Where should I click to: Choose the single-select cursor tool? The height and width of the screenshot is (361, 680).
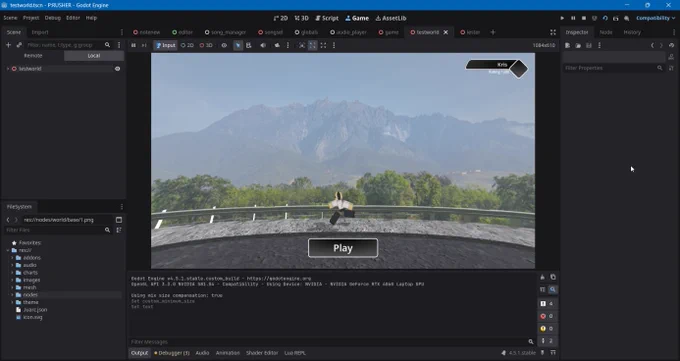click(x=238, y=45)
